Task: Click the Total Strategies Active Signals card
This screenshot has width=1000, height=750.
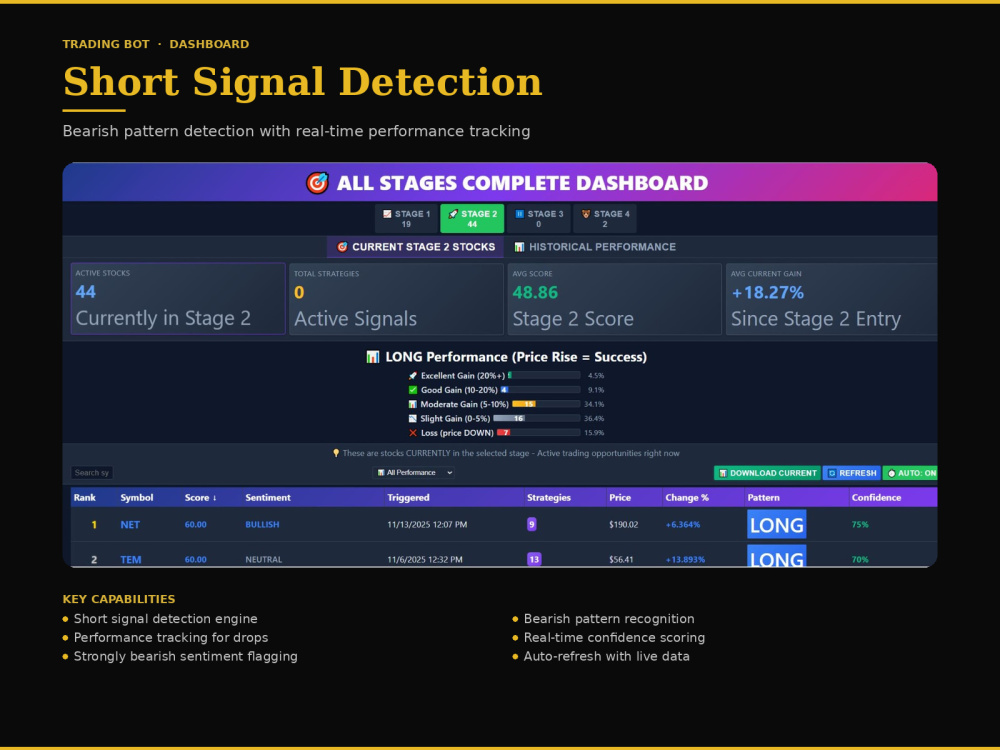Action: [396, 298]
